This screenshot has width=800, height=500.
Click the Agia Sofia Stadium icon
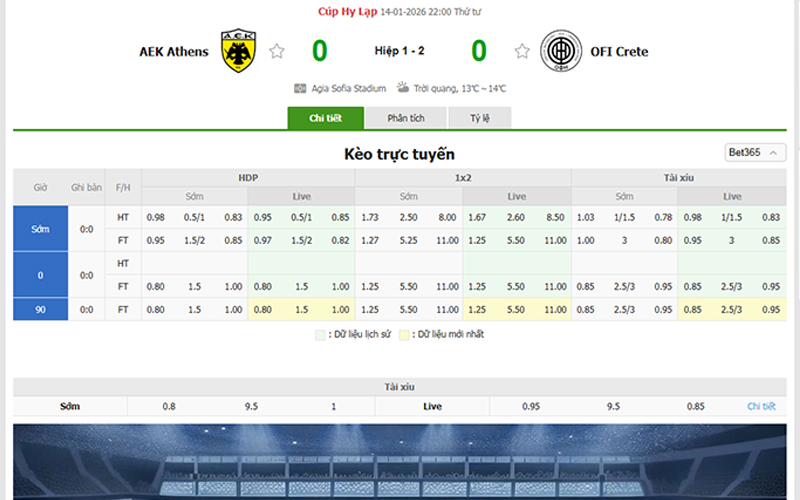[x=300, y=89]
